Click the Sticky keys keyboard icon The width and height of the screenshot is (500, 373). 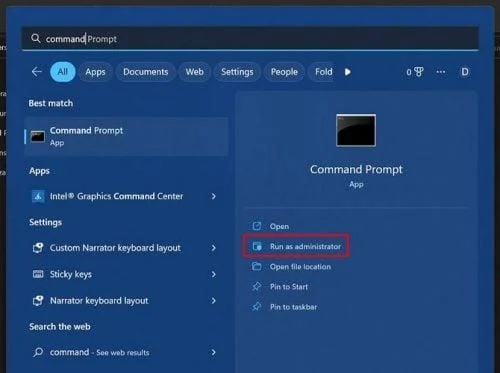coord(38,274)
